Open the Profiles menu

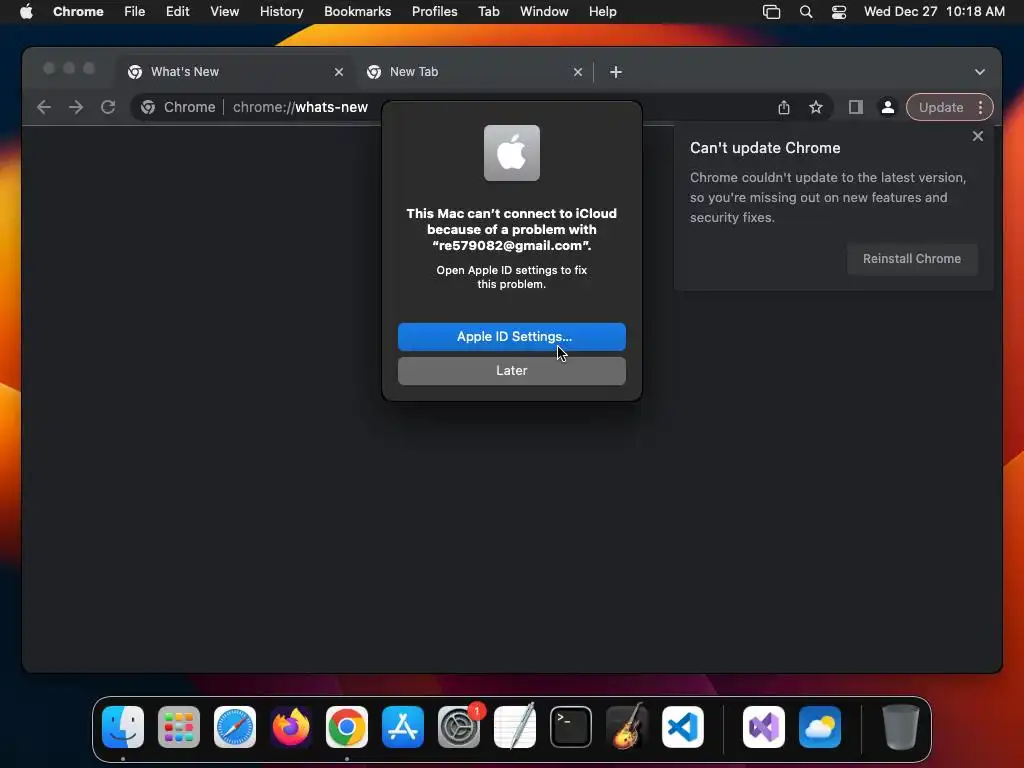[x=434, y=12]
